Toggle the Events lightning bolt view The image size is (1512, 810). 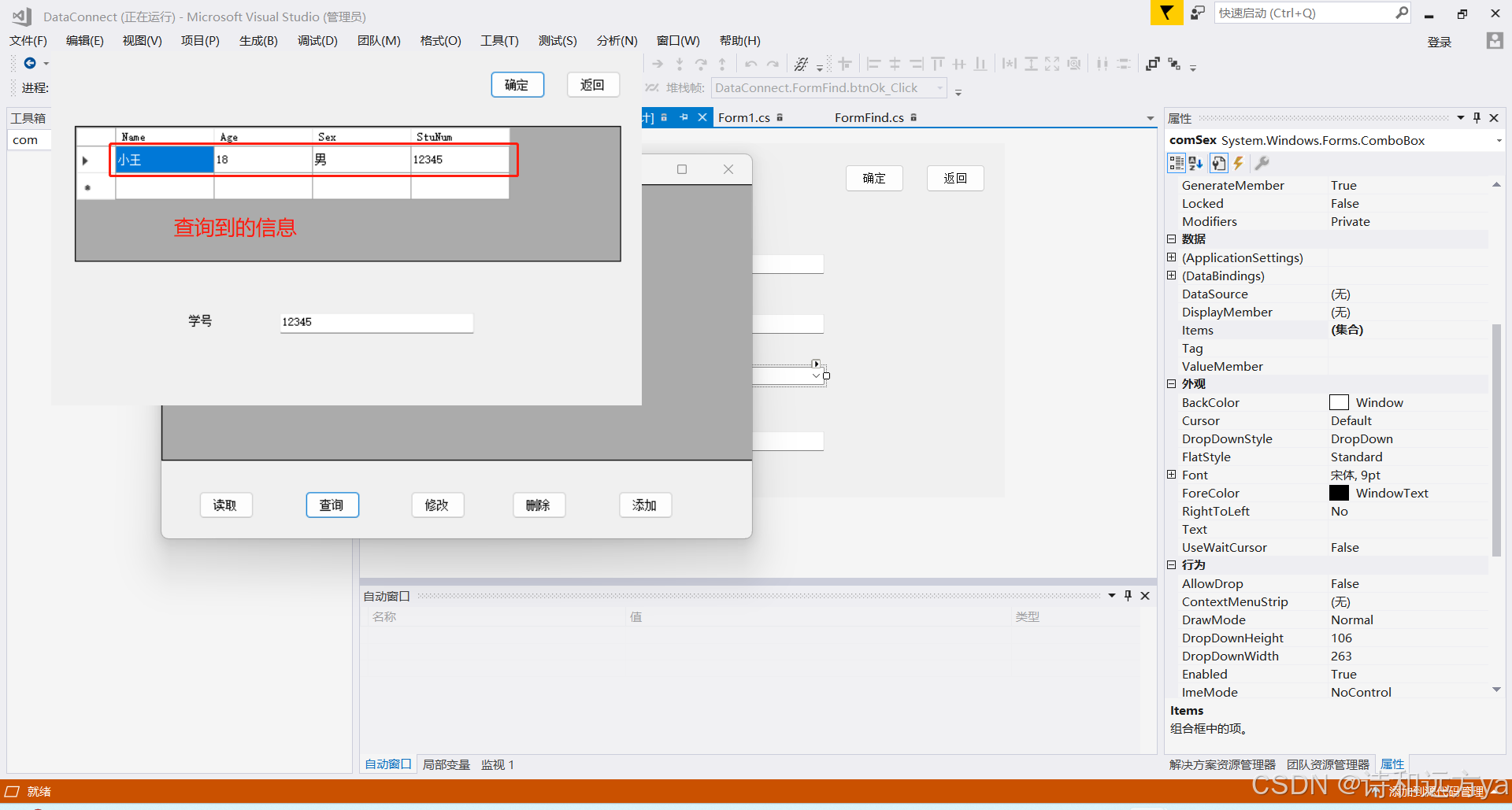pos(1238,163)
